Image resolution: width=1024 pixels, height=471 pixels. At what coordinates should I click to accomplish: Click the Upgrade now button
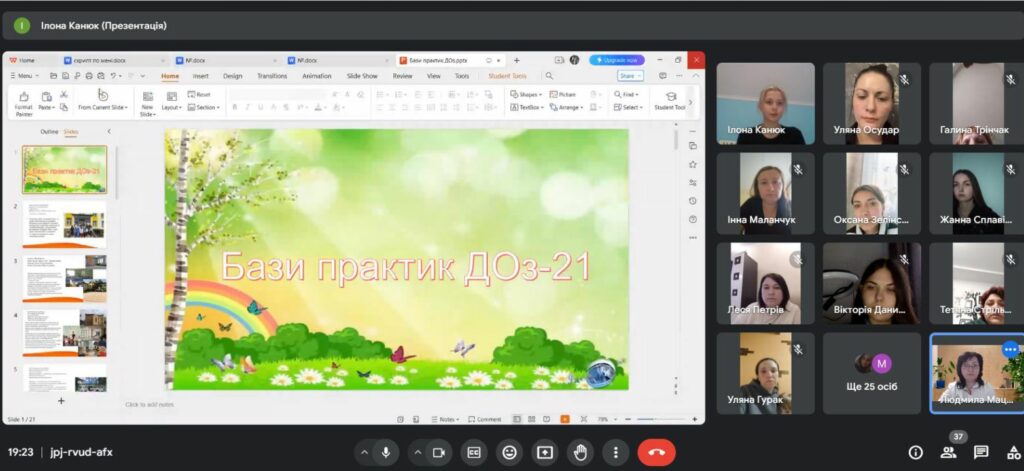[x=617, y=60]
